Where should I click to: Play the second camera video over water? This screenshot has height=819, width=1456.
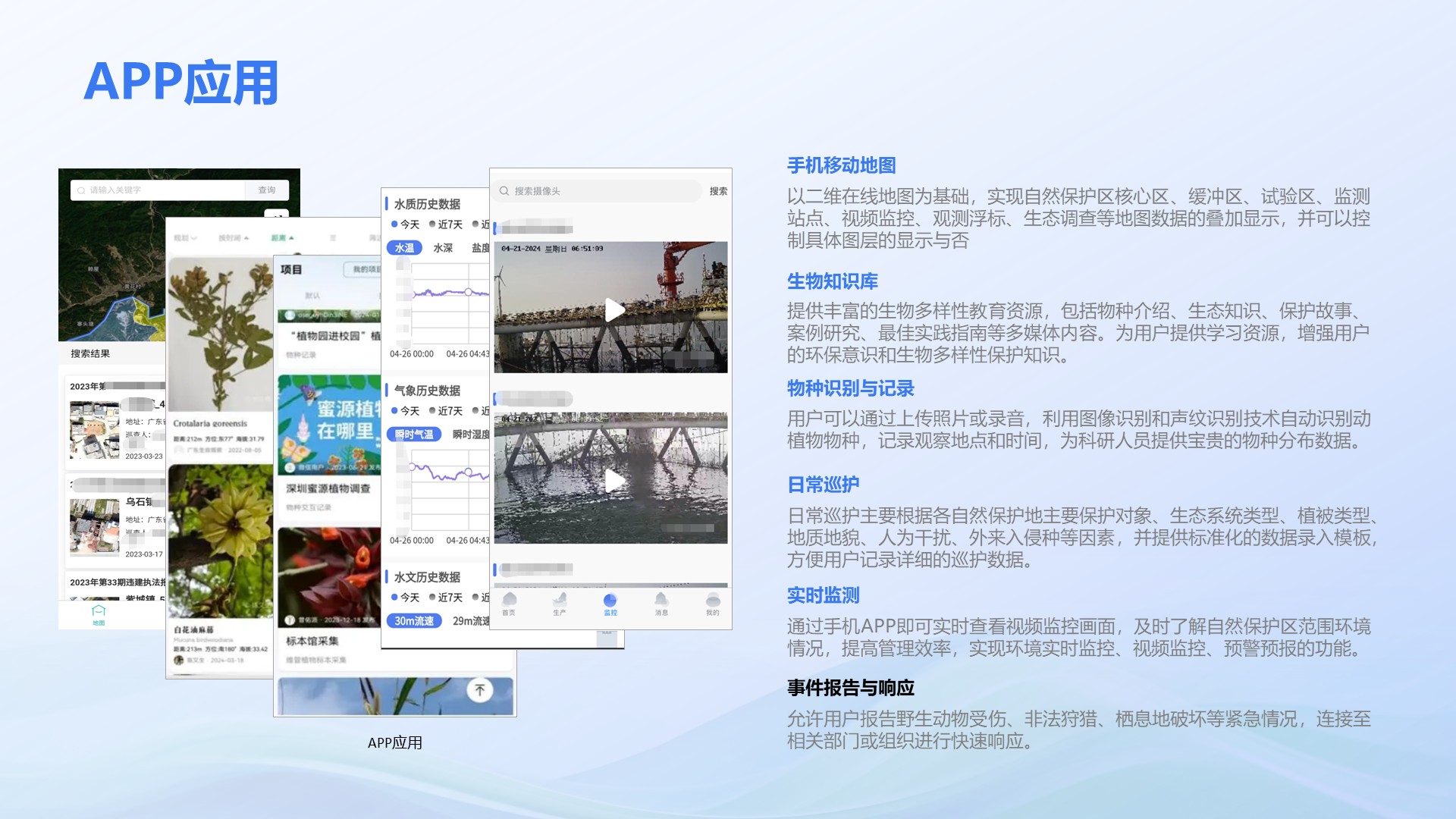[614, 481]
